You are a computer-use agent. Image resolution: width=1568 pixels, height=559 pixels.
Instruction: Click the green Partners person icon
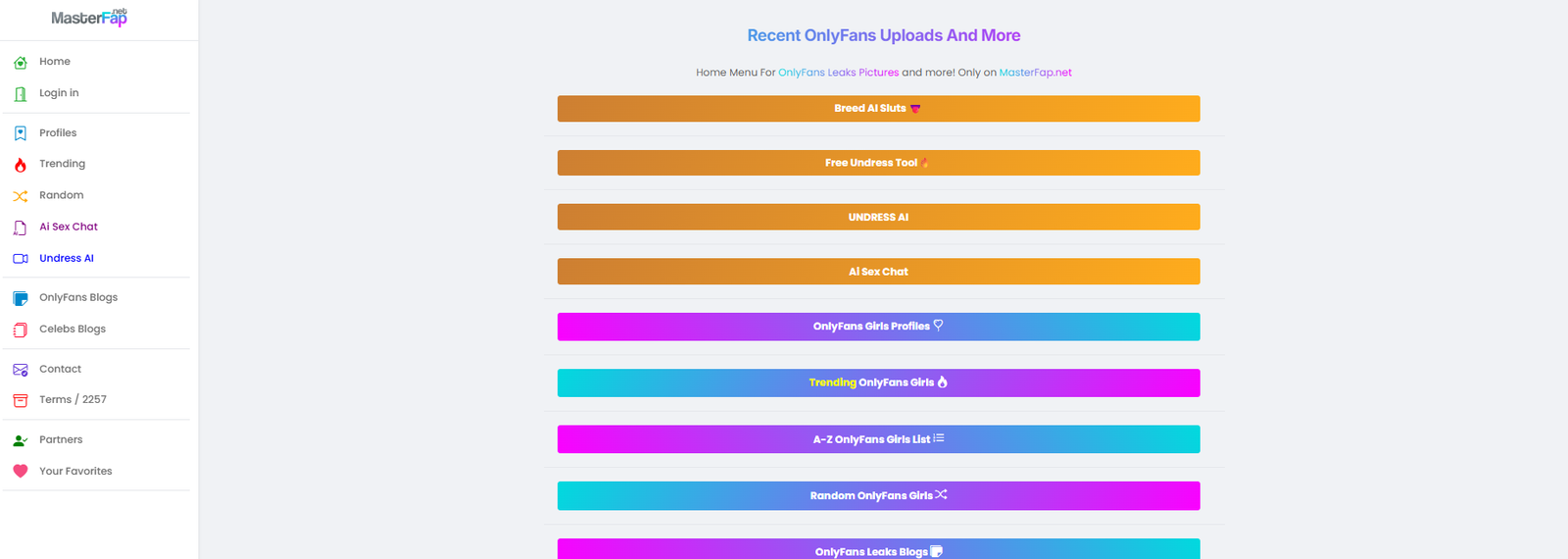tap(21, 440)
